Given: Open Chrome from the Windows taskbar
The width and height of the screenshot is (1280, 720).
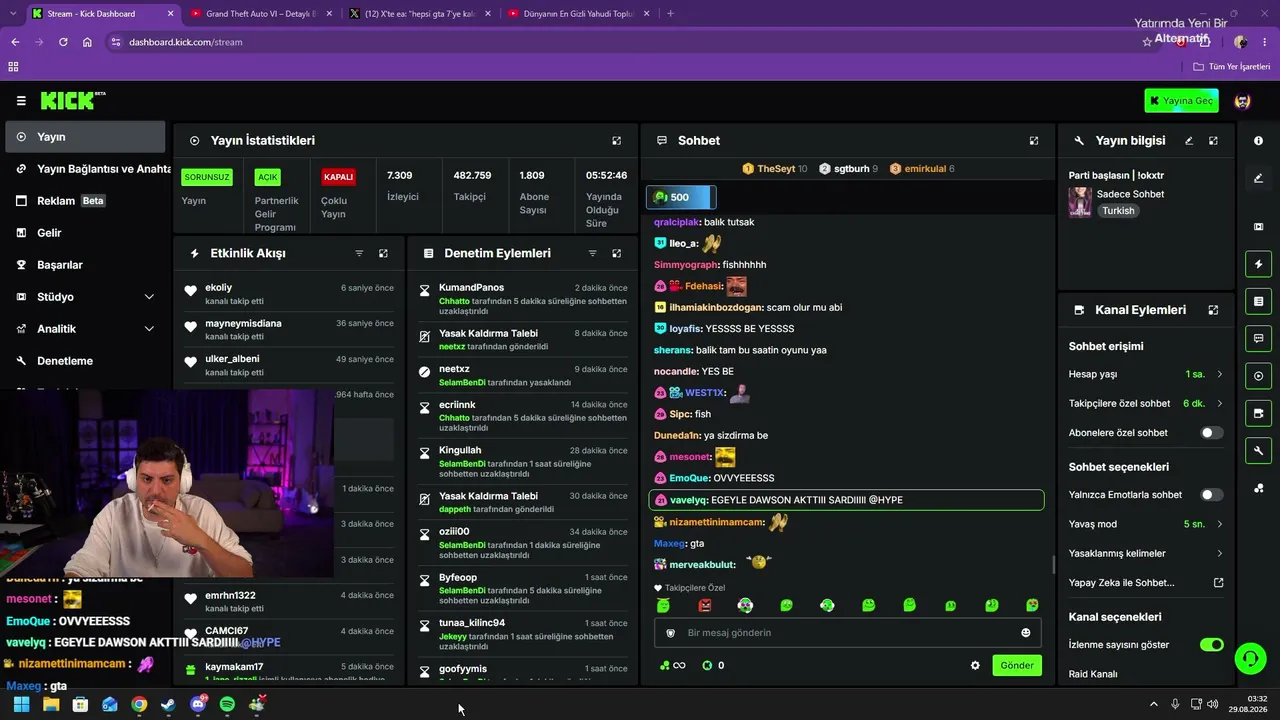Looking at the screenshot, I should 139,704.
